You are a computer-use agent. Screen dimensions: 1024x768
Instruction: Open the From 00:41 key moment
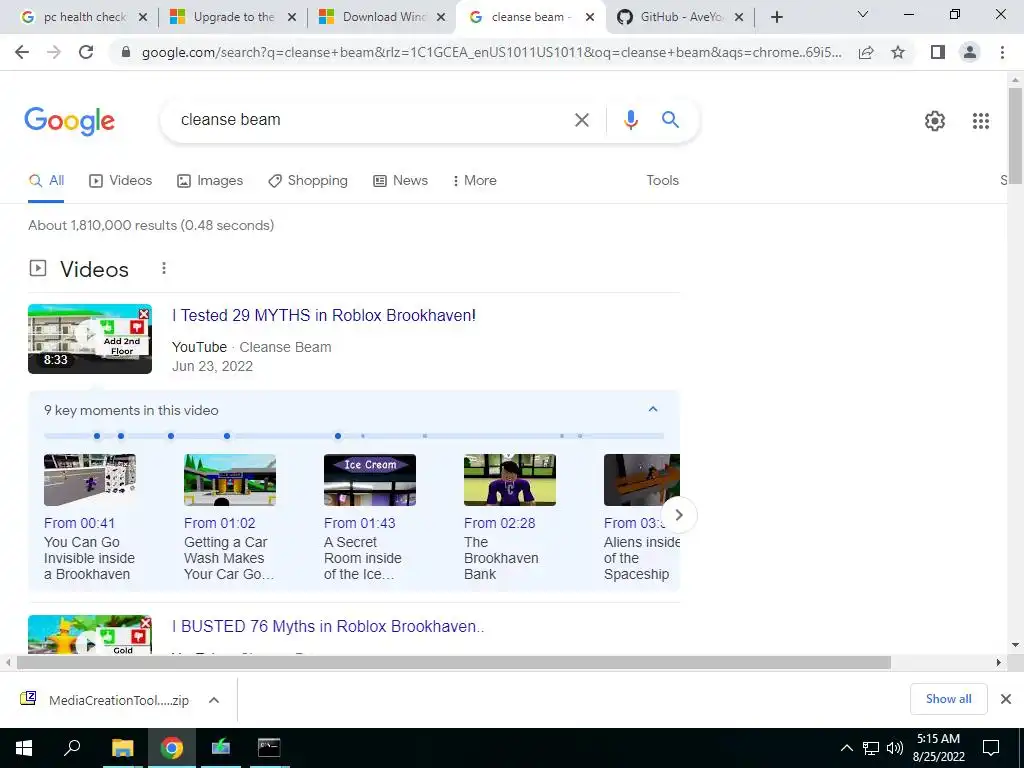click(x=79, y=523)
